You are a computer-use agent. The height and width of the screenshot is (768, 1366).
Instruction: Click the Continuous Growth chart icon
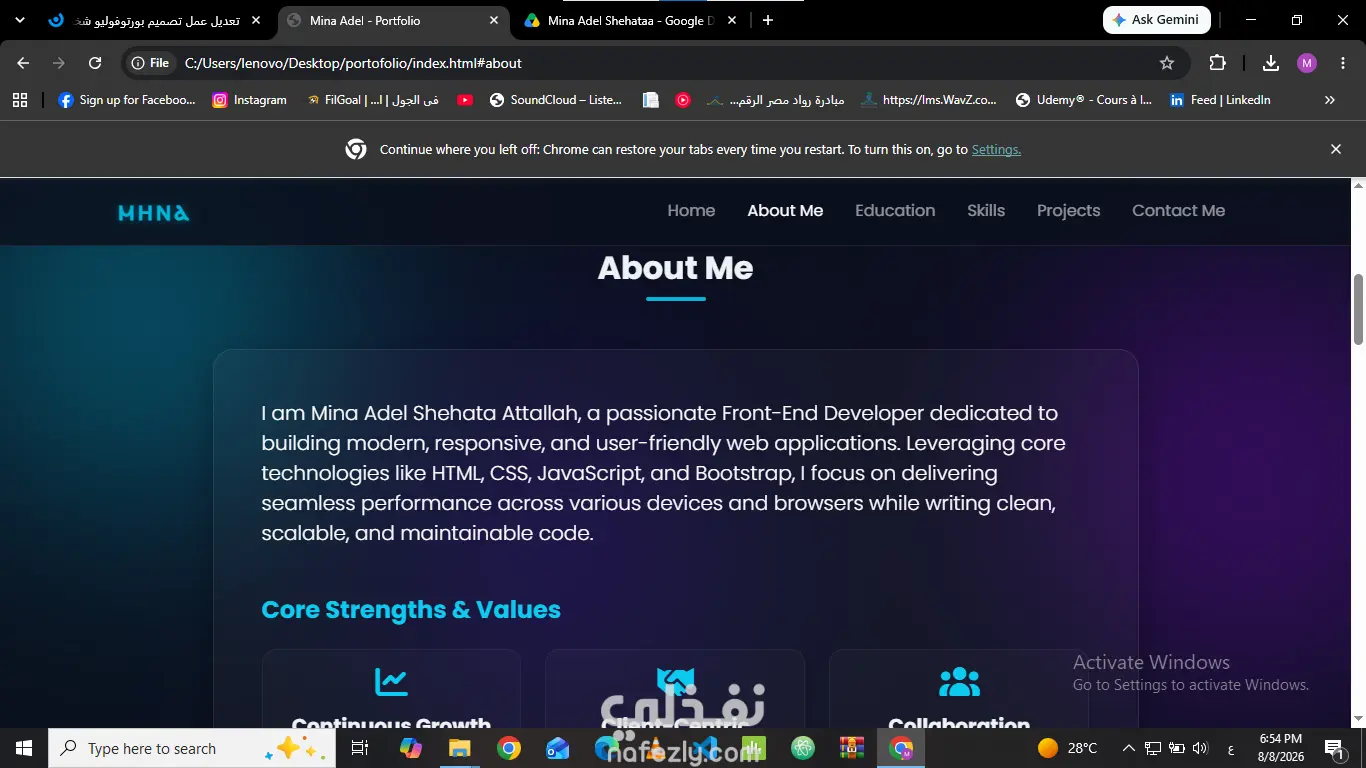click(x=391, y=681)
